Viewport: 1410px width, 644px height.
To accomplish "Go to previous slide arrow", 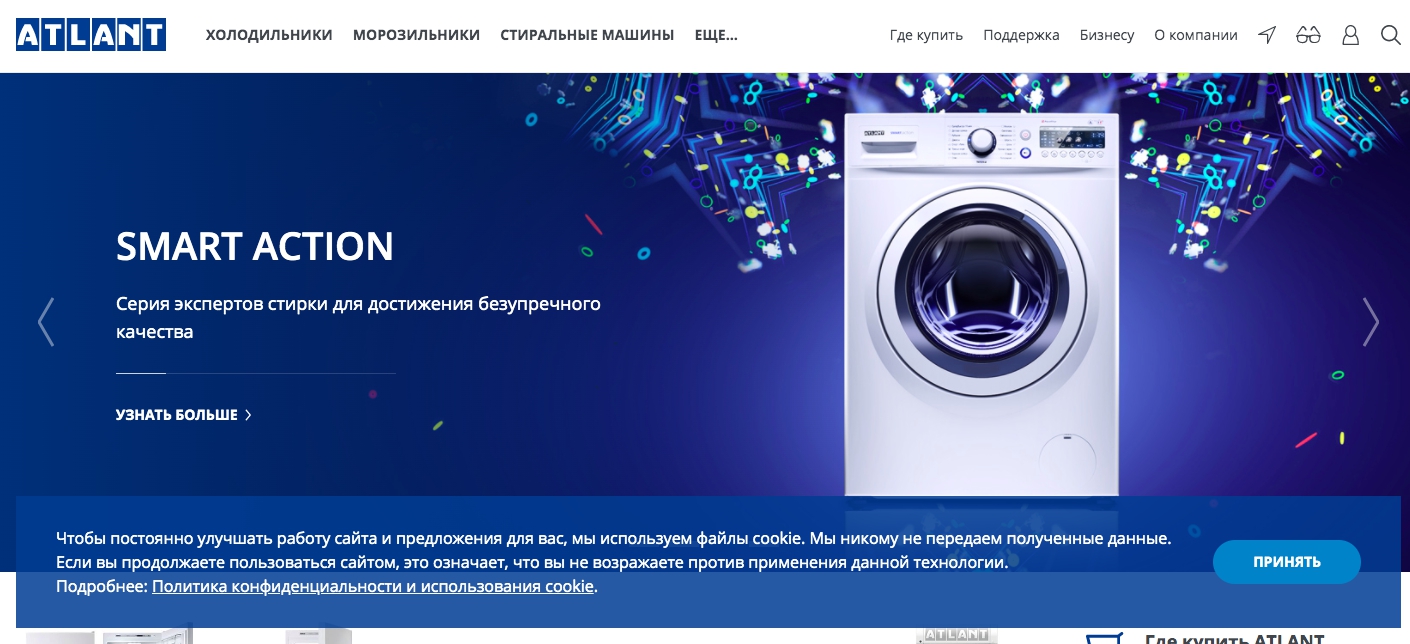I will click(x=45, y=322).
